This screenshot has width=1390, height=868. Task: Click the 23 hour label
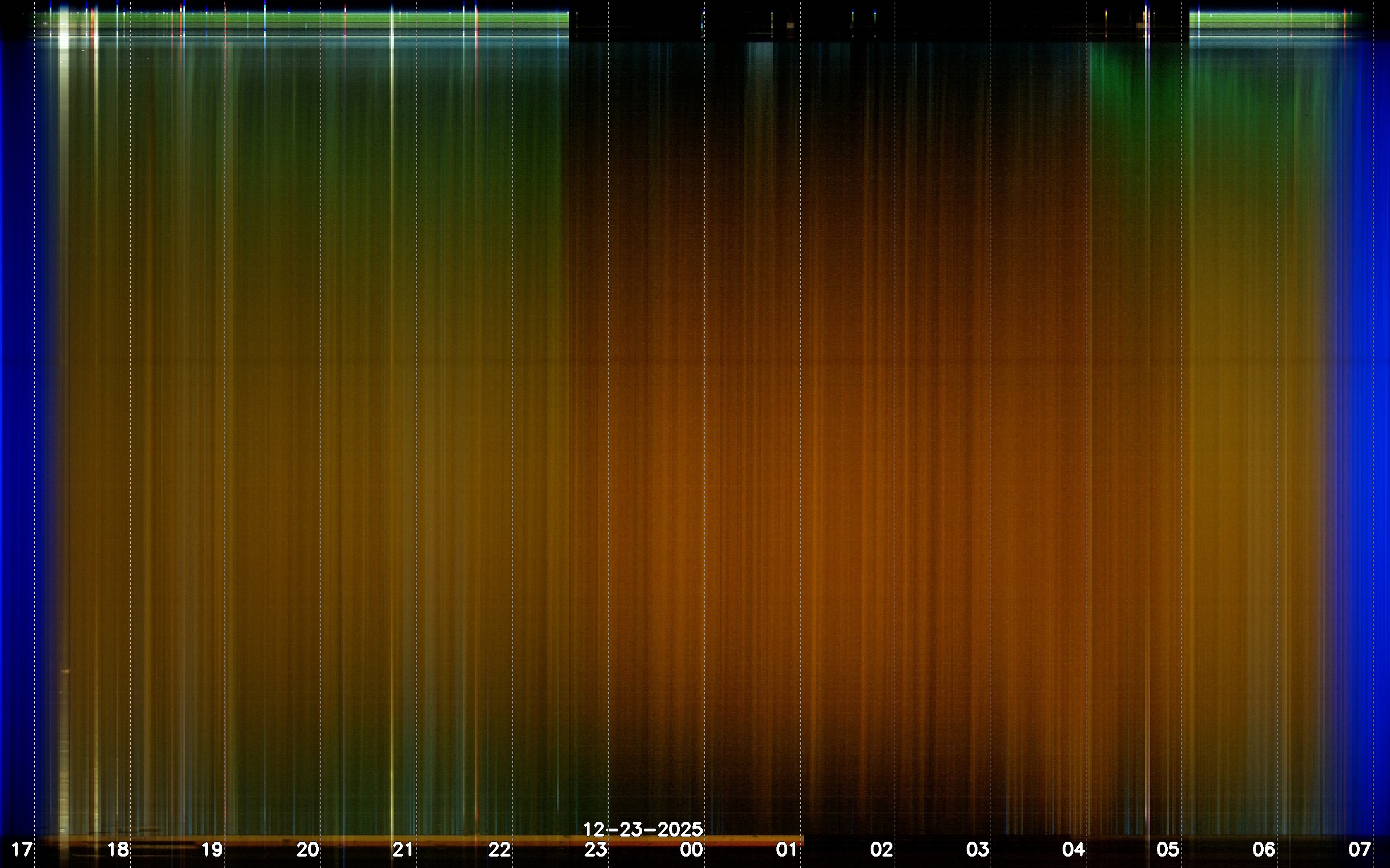click(x=595, y=849)
